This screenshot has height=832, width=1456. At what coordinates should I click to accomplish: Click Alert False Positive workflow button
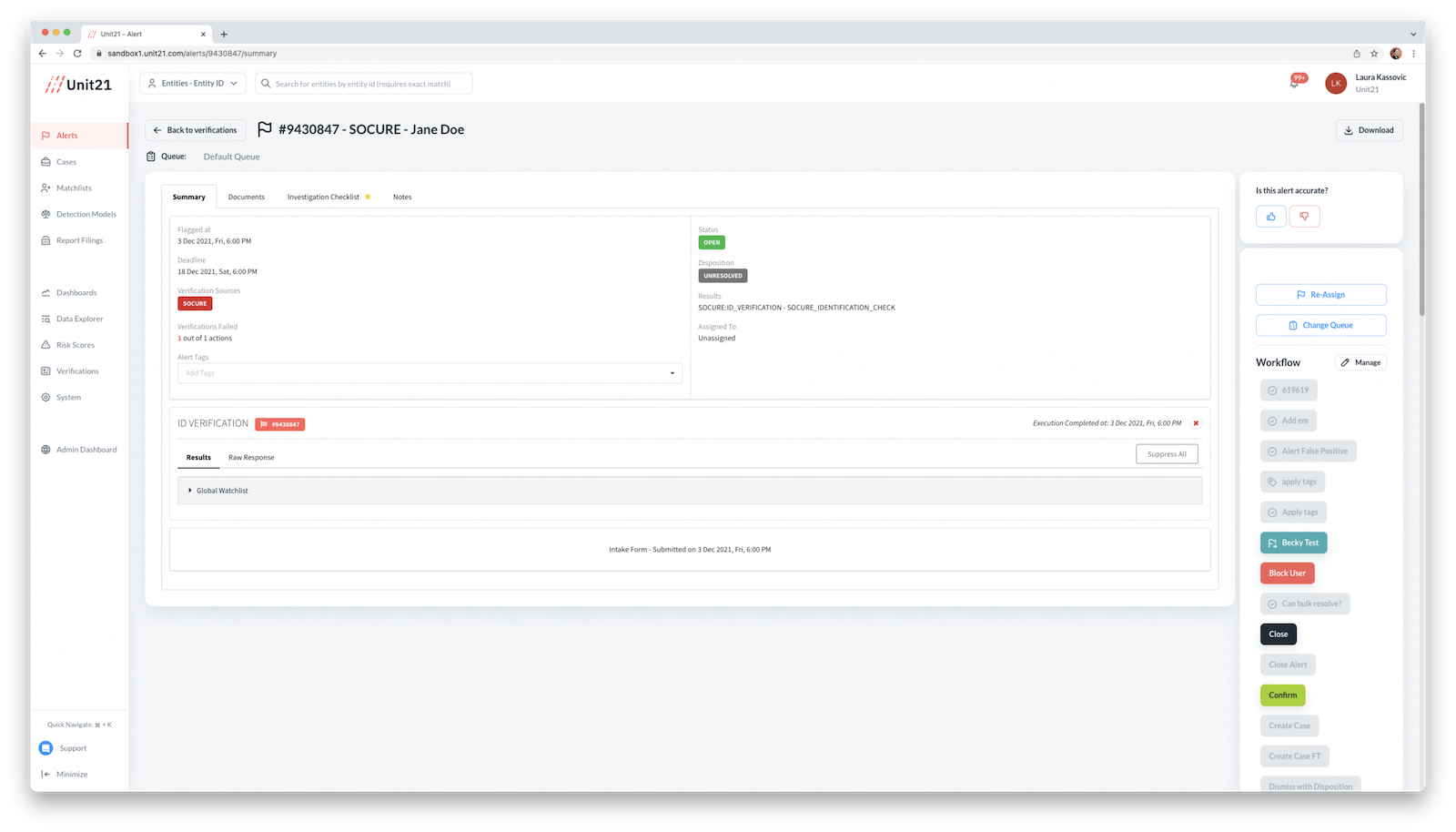coord(1308,452)
